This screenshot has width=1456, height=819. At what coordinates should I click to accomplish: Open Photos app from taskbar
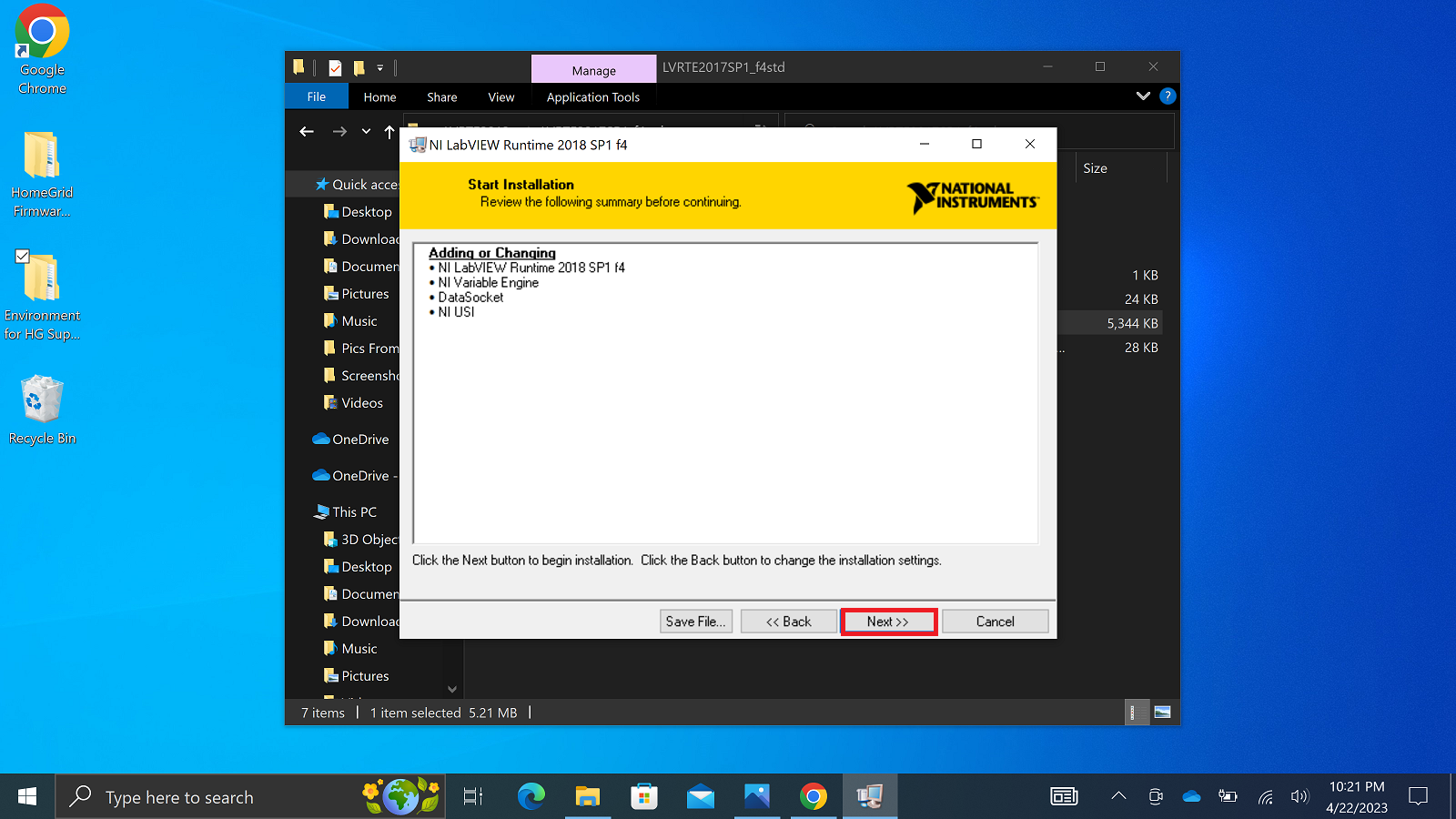click(x=757, y=796)
